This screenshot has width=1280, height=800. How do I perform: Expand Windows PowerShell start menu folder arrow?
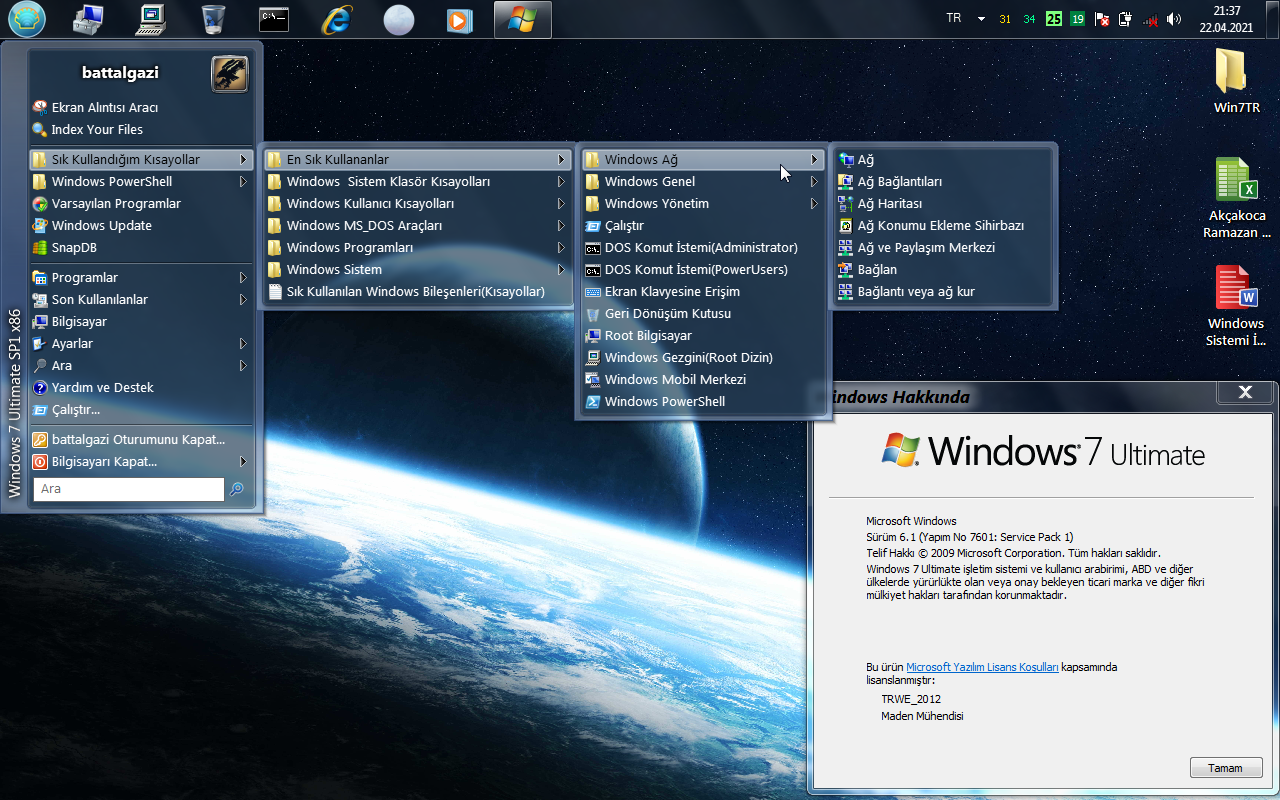coord(243,181)
